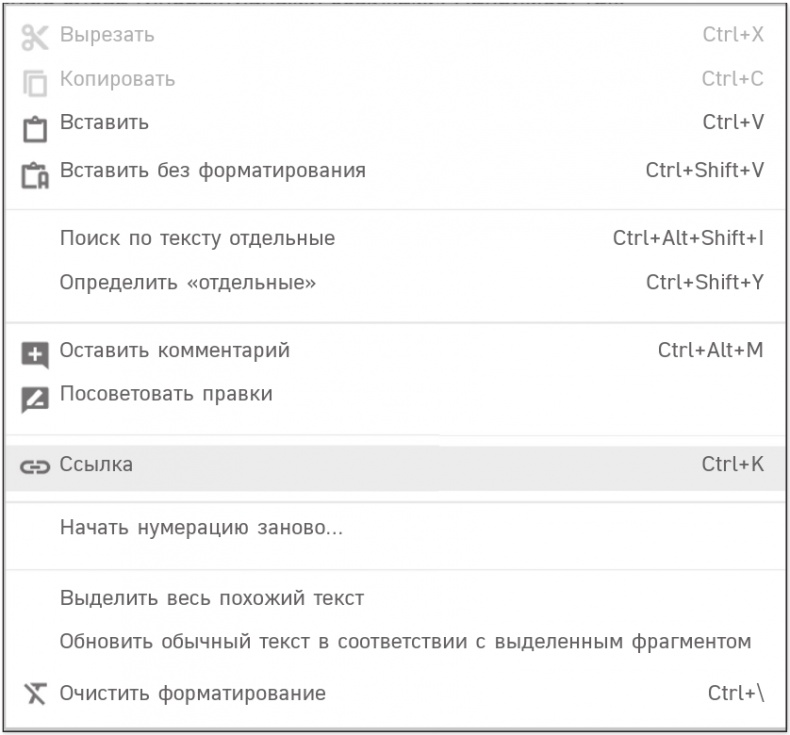Screen dimensions: 790x735
Task: Choose 'Выделить весь похожий текст'
Action: [x=212, y=599]
